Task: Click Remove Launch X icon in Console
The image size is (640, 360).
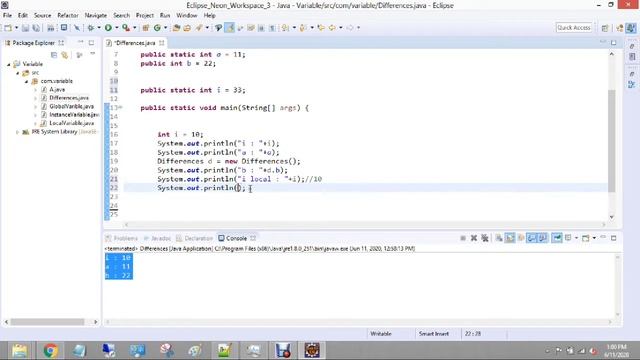Action: pyautogui.click(x=474, y=238)
